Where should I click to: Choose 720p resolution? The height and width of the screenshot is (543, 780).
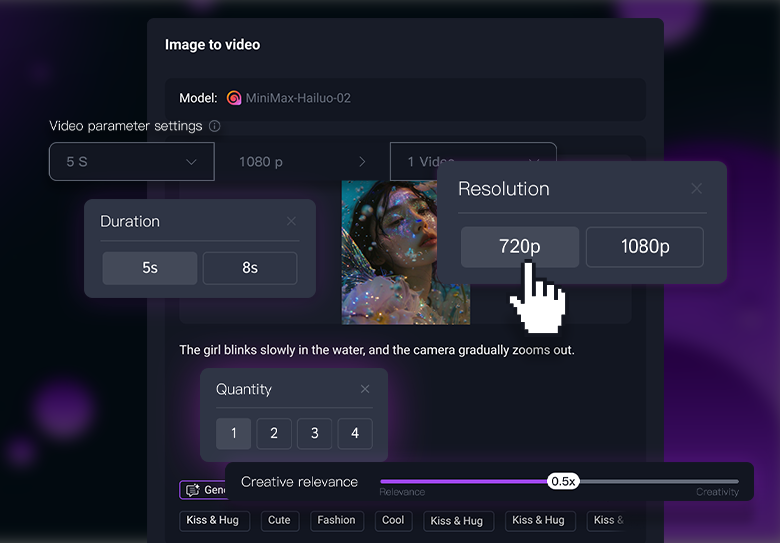[x=519, y=247]
